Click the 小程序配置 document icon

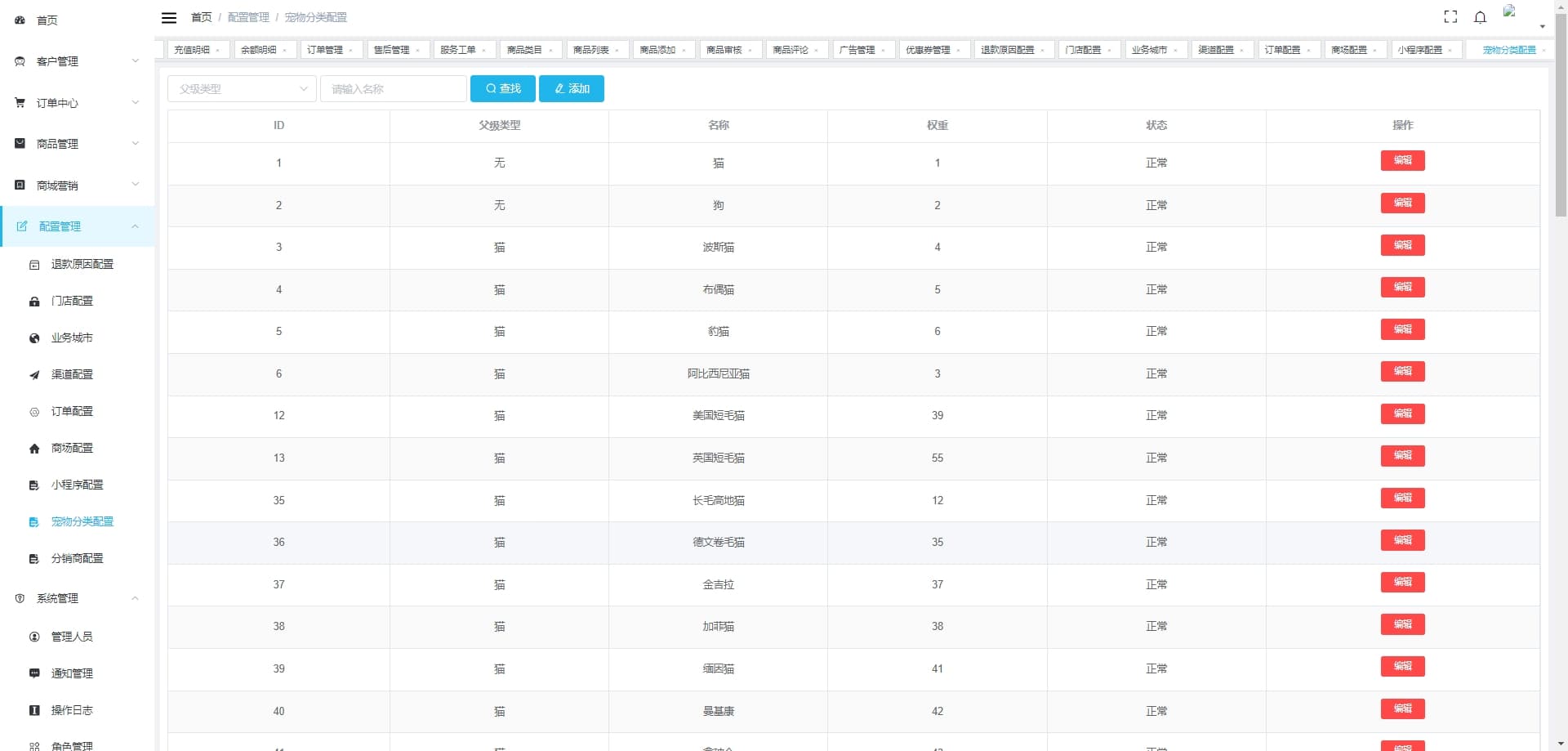tap(34, 485)
